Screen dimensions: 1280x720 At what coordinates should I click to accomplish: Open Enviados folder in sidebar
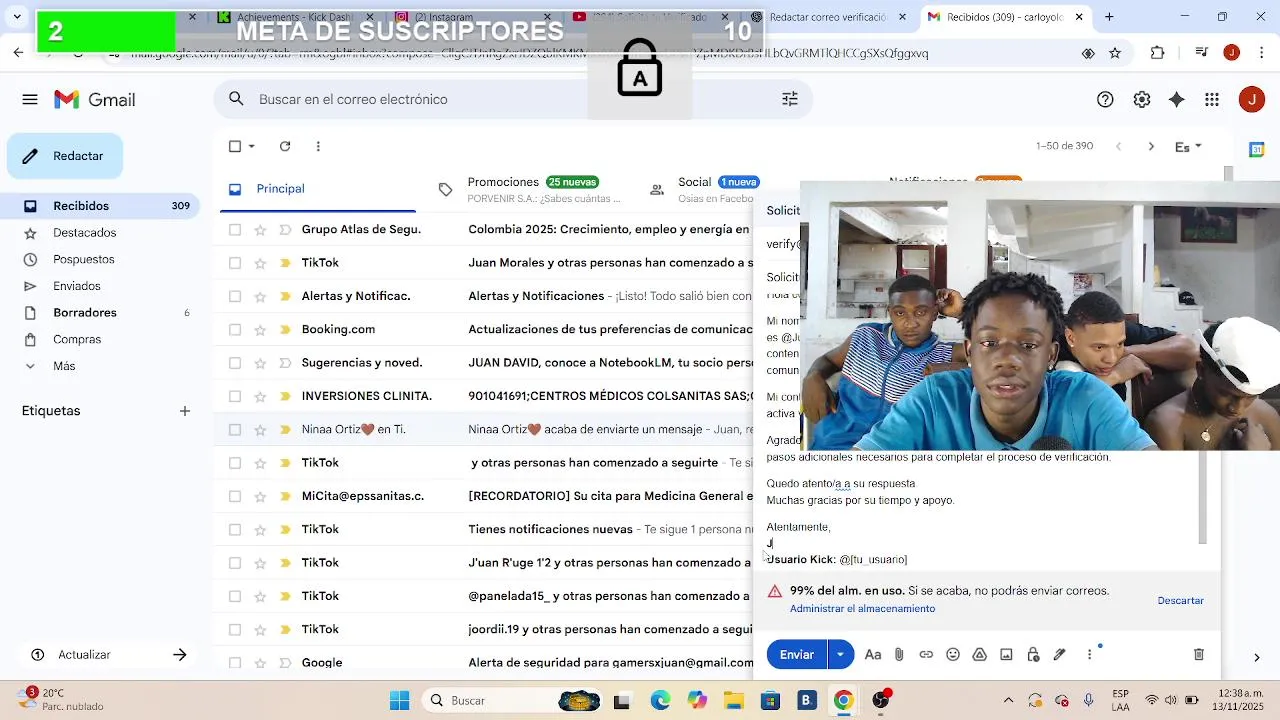point(77,286)
